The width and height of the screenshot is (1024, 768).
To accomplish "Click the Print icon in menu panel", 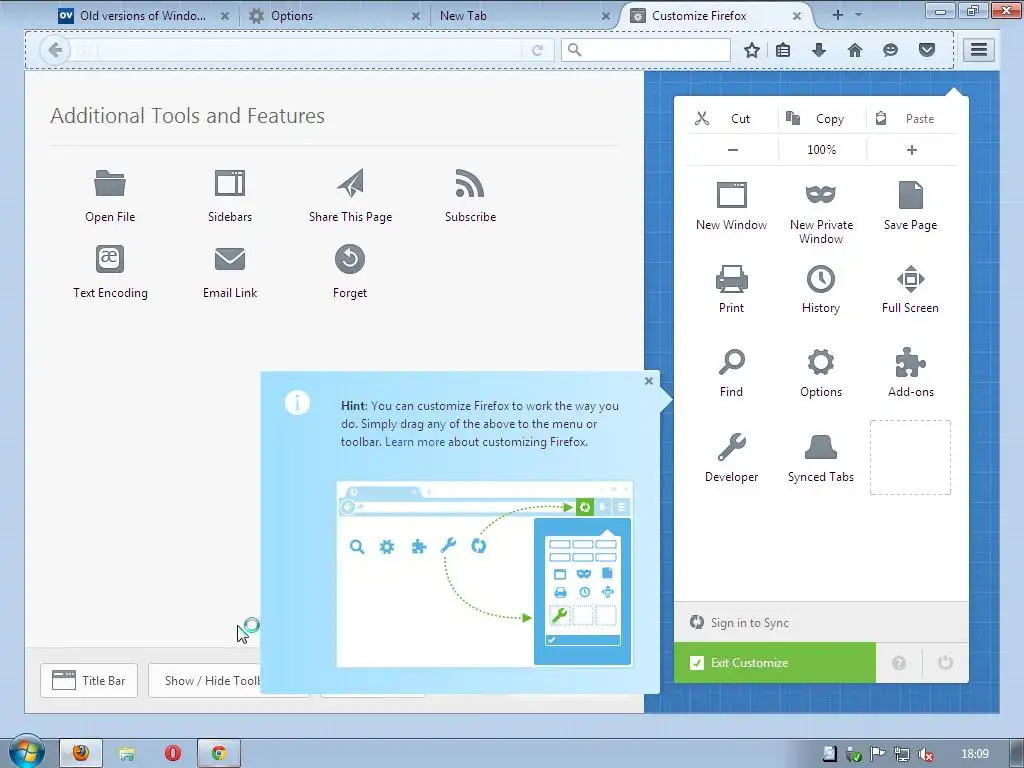I will tap(731, 279).
